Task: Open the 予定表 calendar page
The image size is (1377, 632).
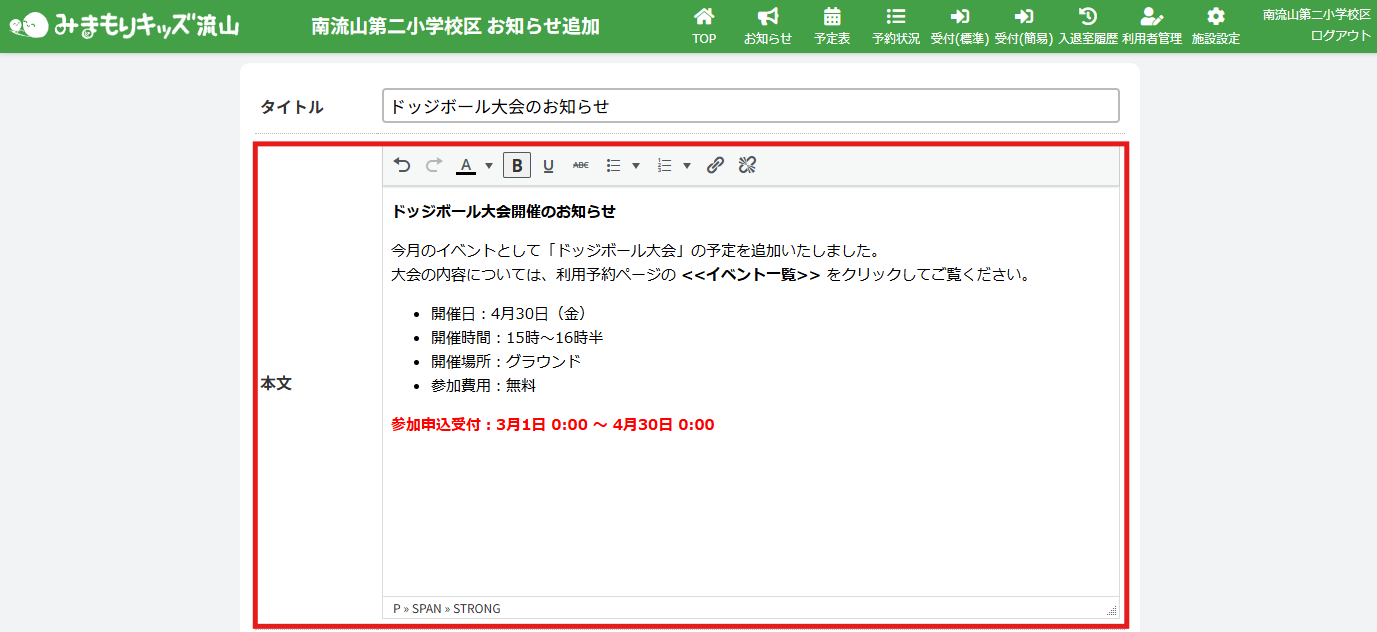Action: coord(832,26)
